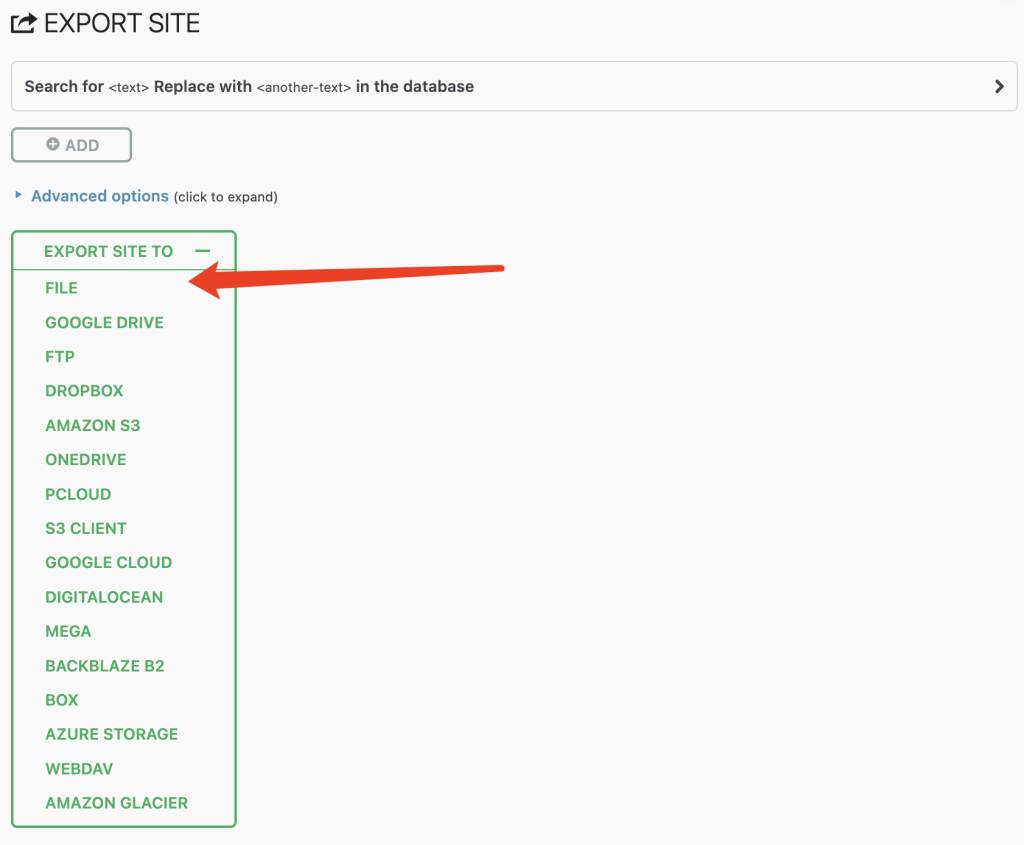Click the chevron on the search-replace row
Image resolution: width=1024 pixels, height=845 pixels.
click(x=998, y=86)
